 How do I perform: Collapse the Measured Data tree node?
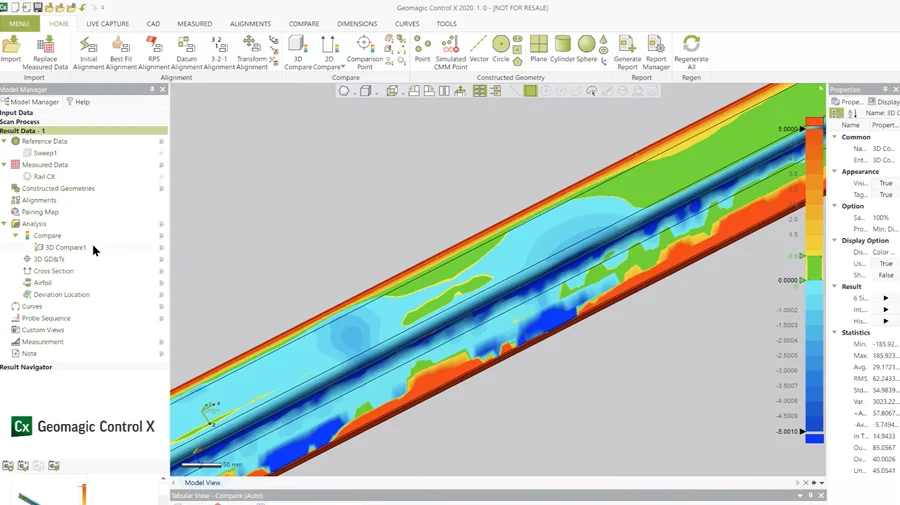click(x=5, y=165)
